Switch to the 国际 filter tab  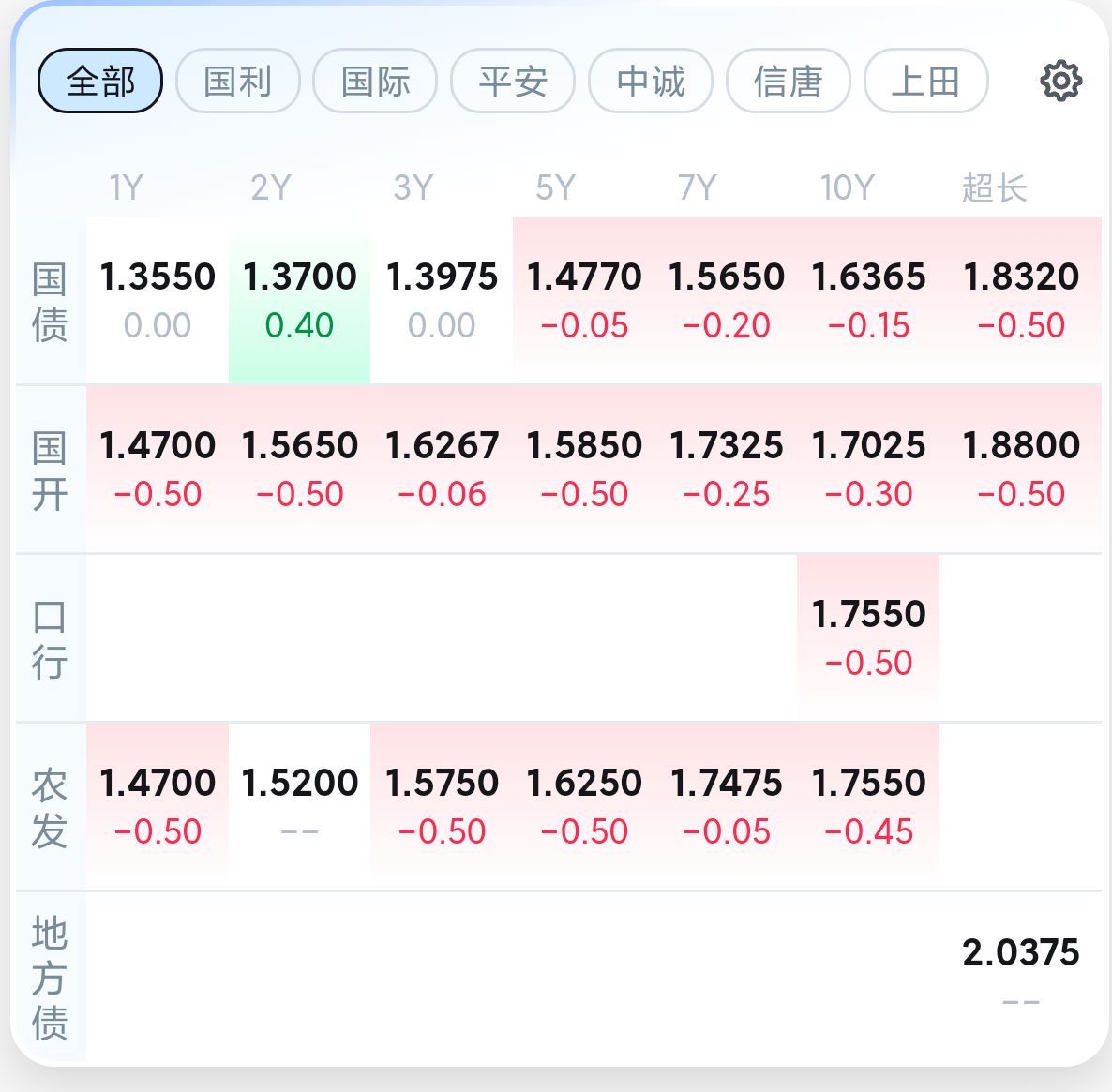375,81
